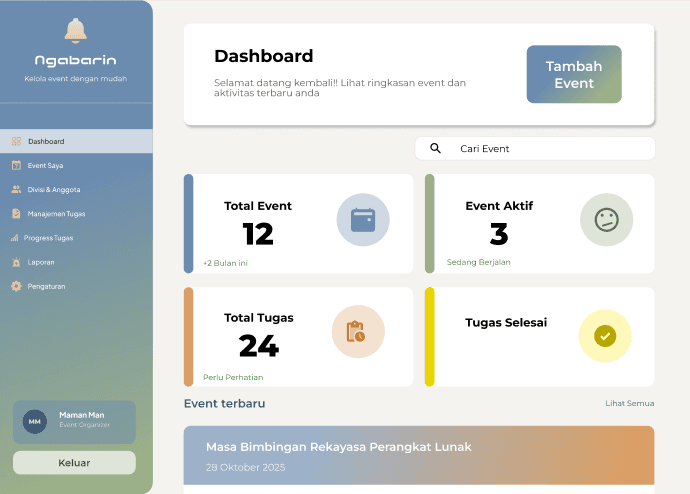Click the Keluar logout button

[x=74, y=463]
